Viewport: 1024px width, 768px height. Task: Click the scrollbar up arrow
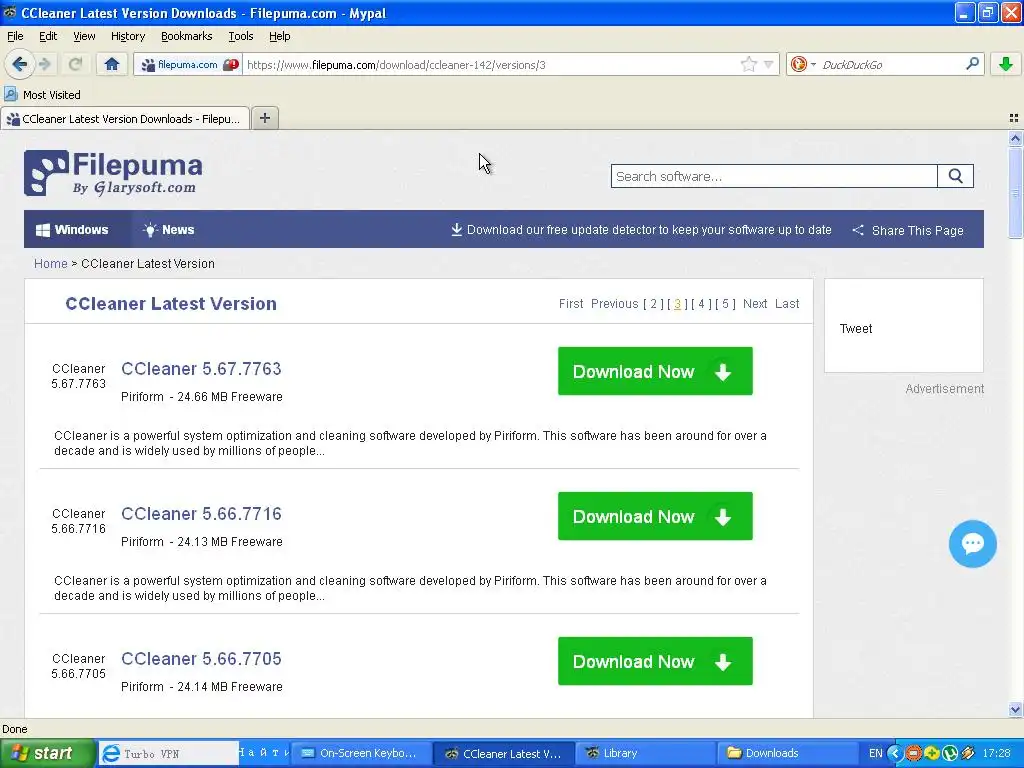[1015, 138]
